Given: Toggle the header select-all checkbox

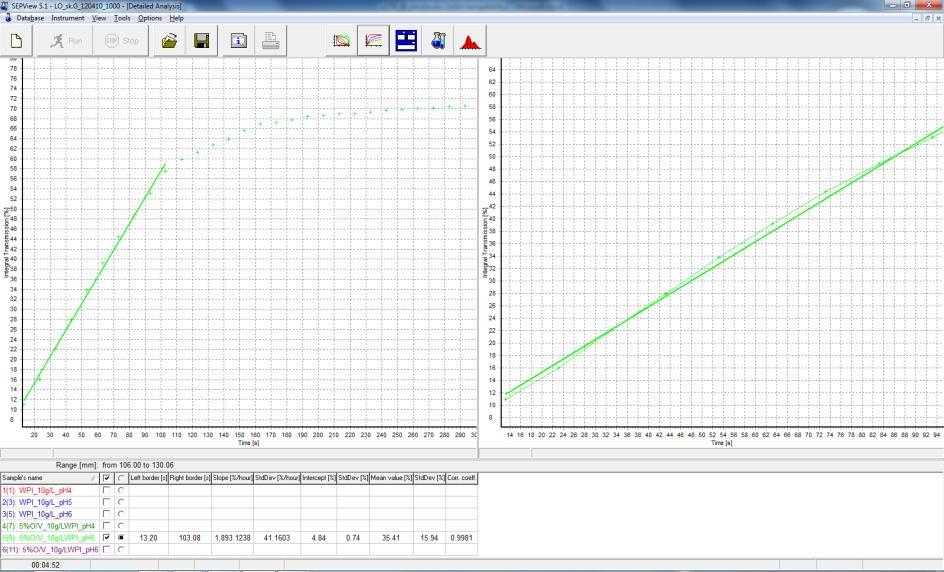Looking at the screenshot, I should [x=107, y=478].
